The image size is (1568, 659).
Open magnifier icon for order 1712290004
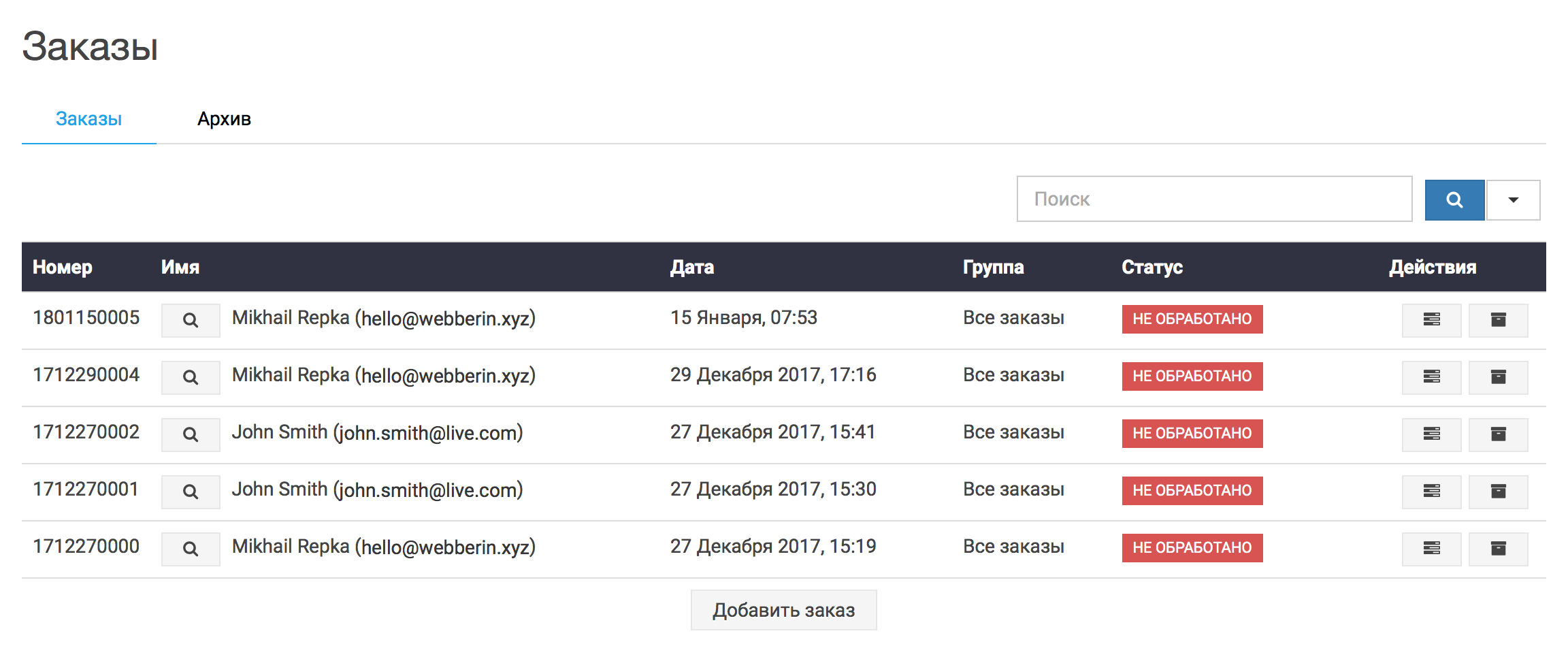click(191, 377)
